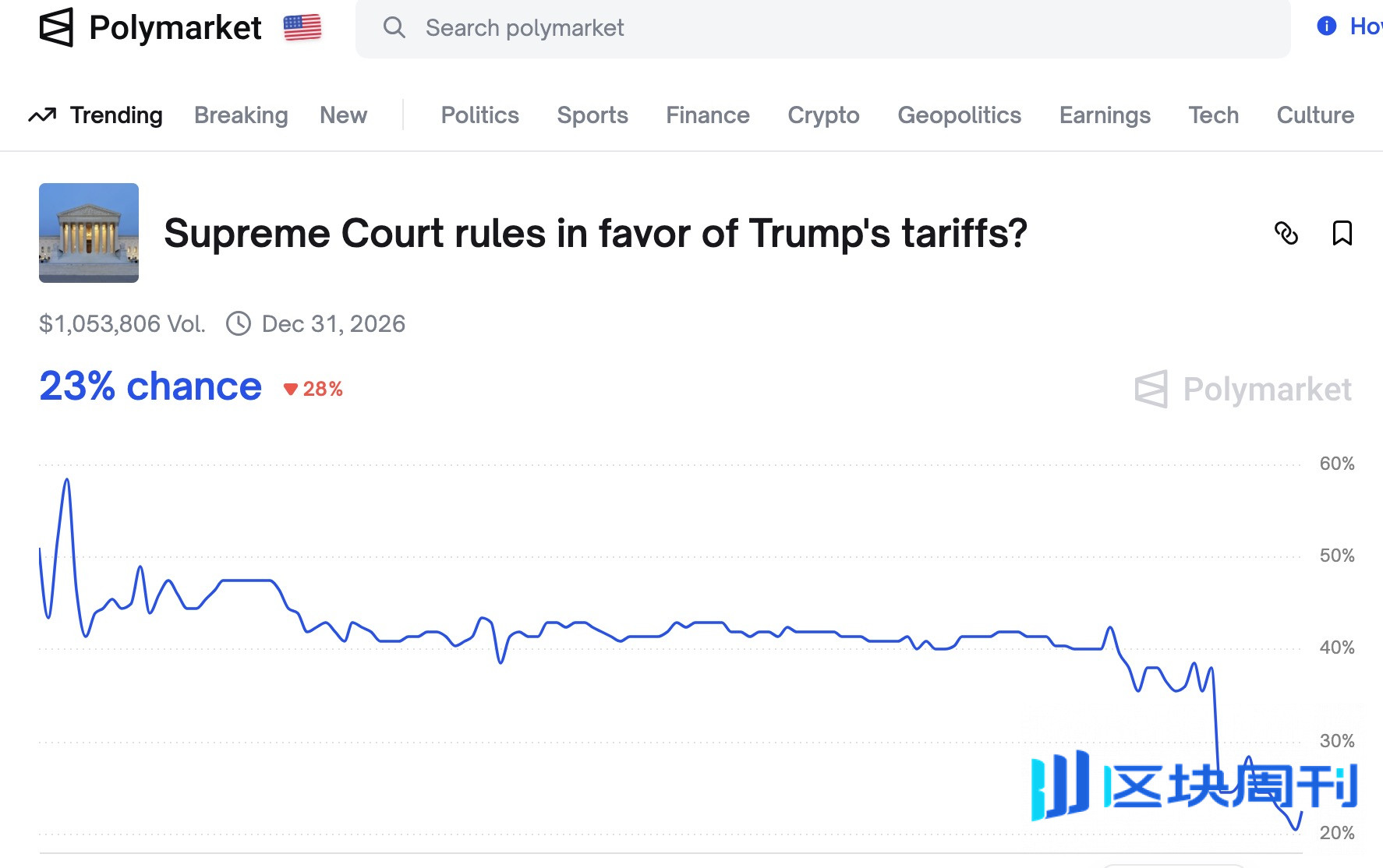Bookmark this tariffs market
Image resolution: width=1383 pixels, height=868 pixels.
1342,233
